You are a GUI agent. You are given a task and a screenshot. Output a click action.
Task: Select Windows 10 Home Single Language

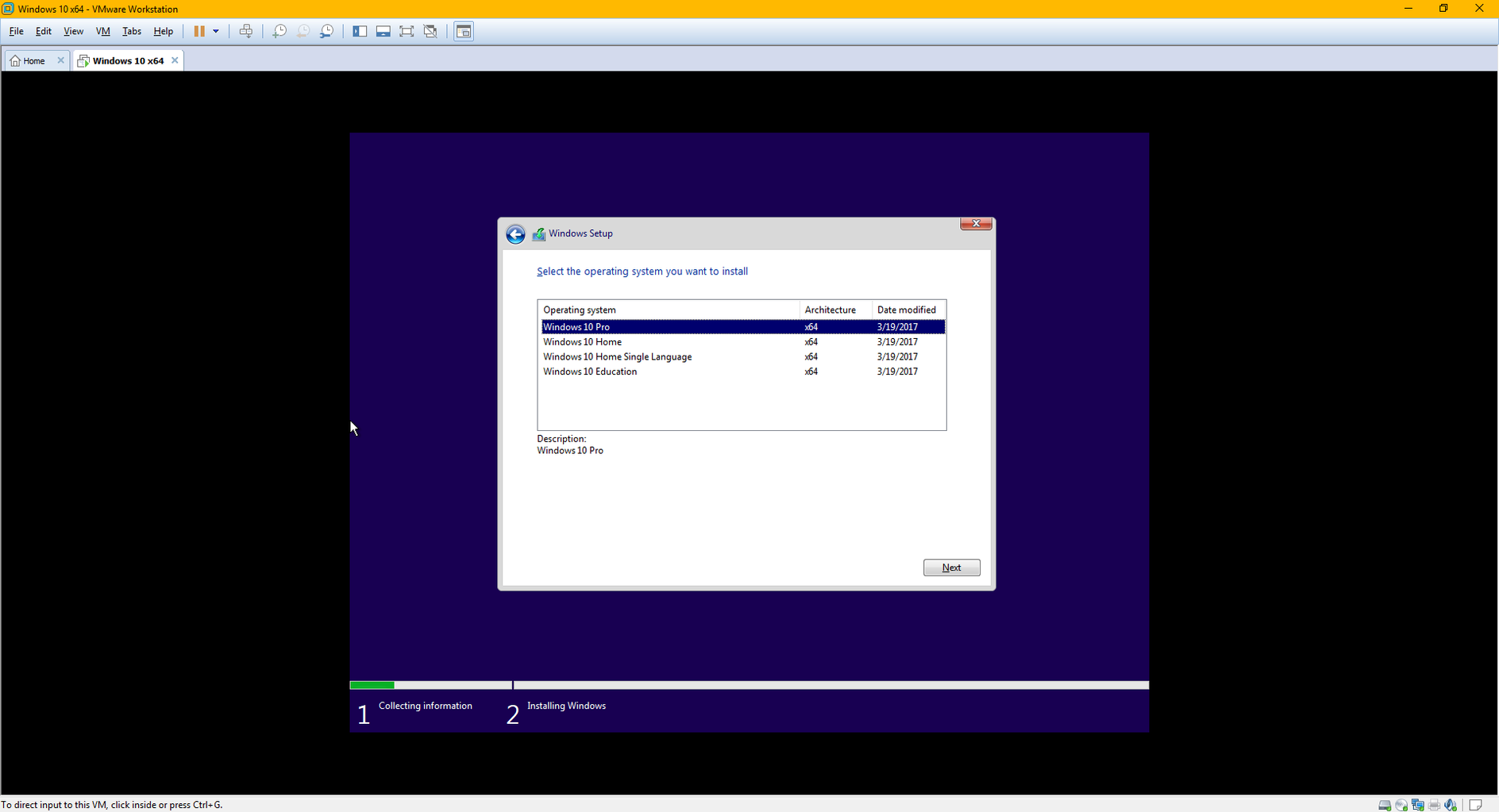(743, 357)
